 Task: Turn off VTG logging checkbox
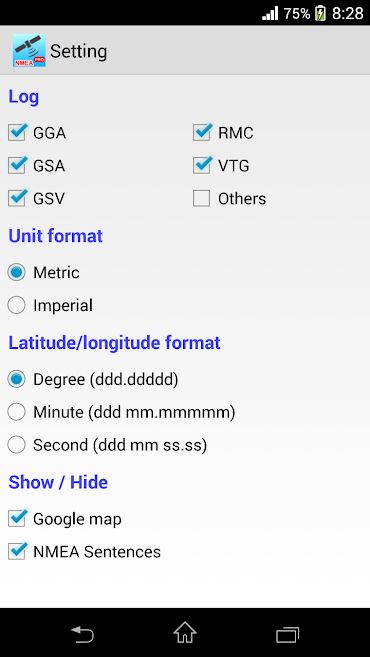[202, 165]
